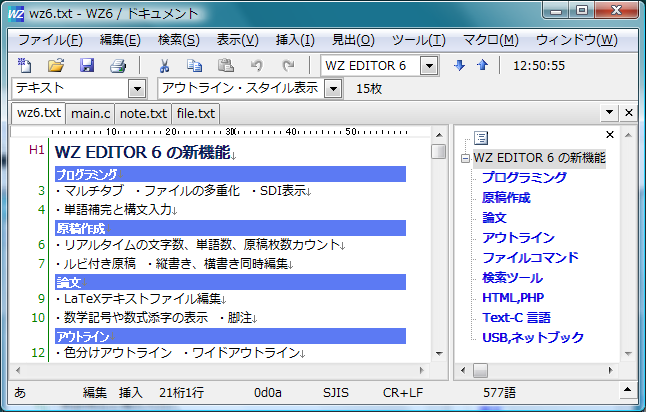The height and width of the screenshot is (412, 646).
Task: Open the 検索(S) menu
Action: tap(179, 40)
